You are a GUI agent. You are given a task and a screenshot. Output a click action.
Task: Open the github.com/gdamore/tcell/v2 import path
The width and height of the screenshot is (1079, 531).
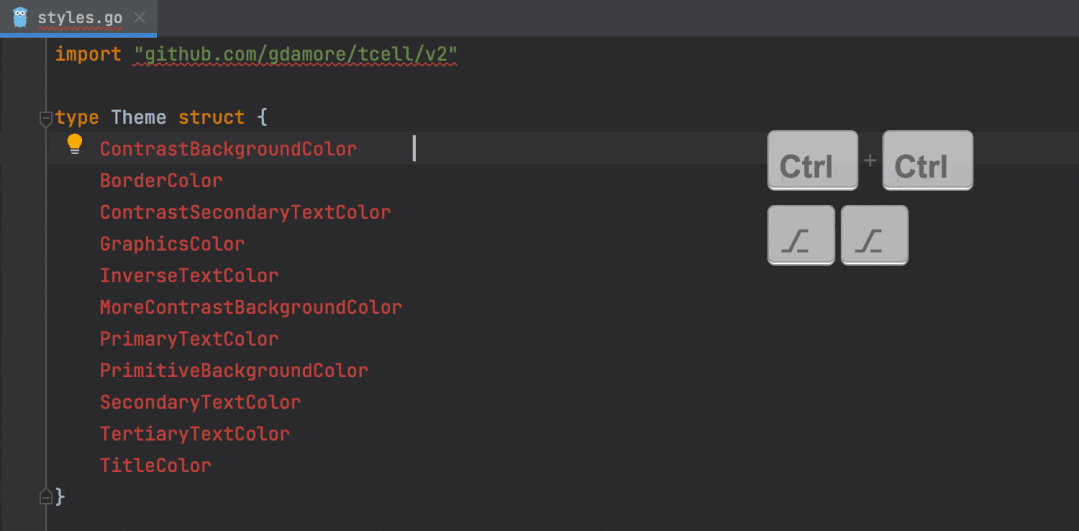point(296,54)
